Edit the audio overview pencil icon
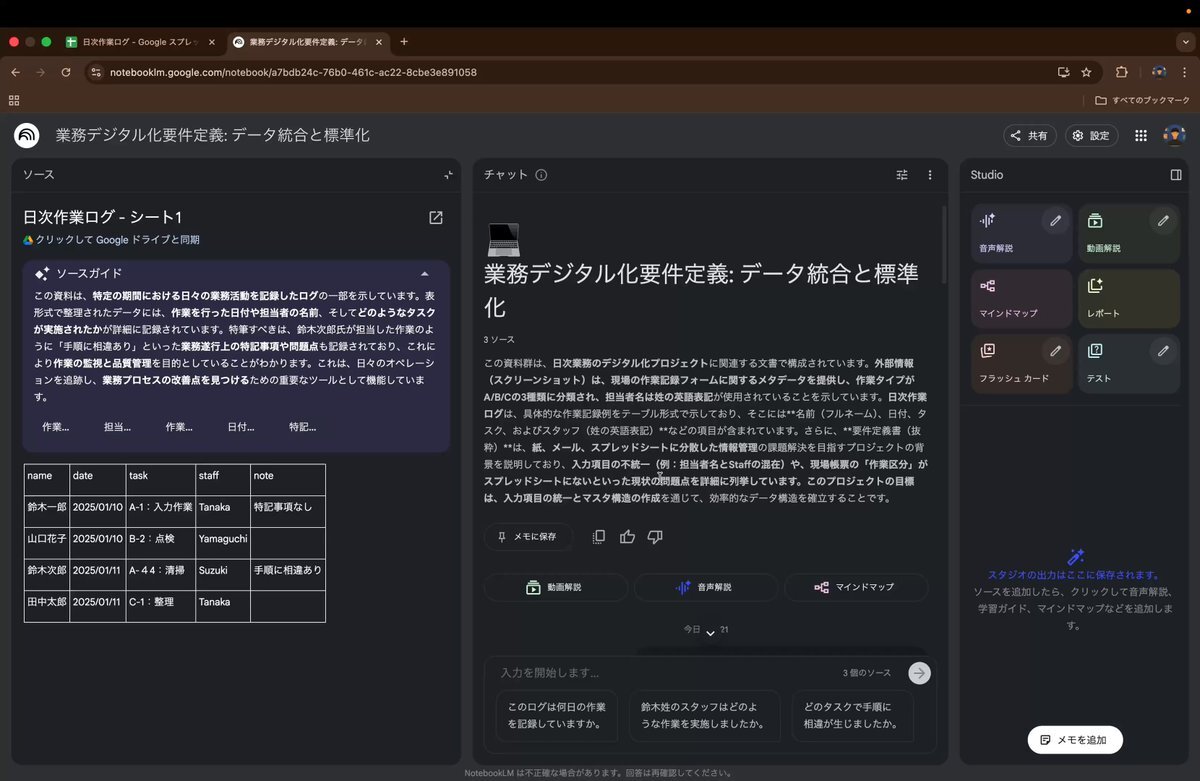The image size is (1200, 781). click(x=1055, y=221)
